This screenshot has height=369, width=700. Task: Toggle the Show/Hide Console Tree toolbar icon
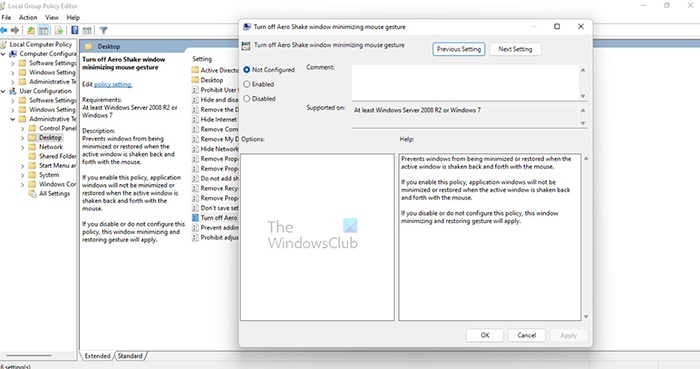coord(43,30)
